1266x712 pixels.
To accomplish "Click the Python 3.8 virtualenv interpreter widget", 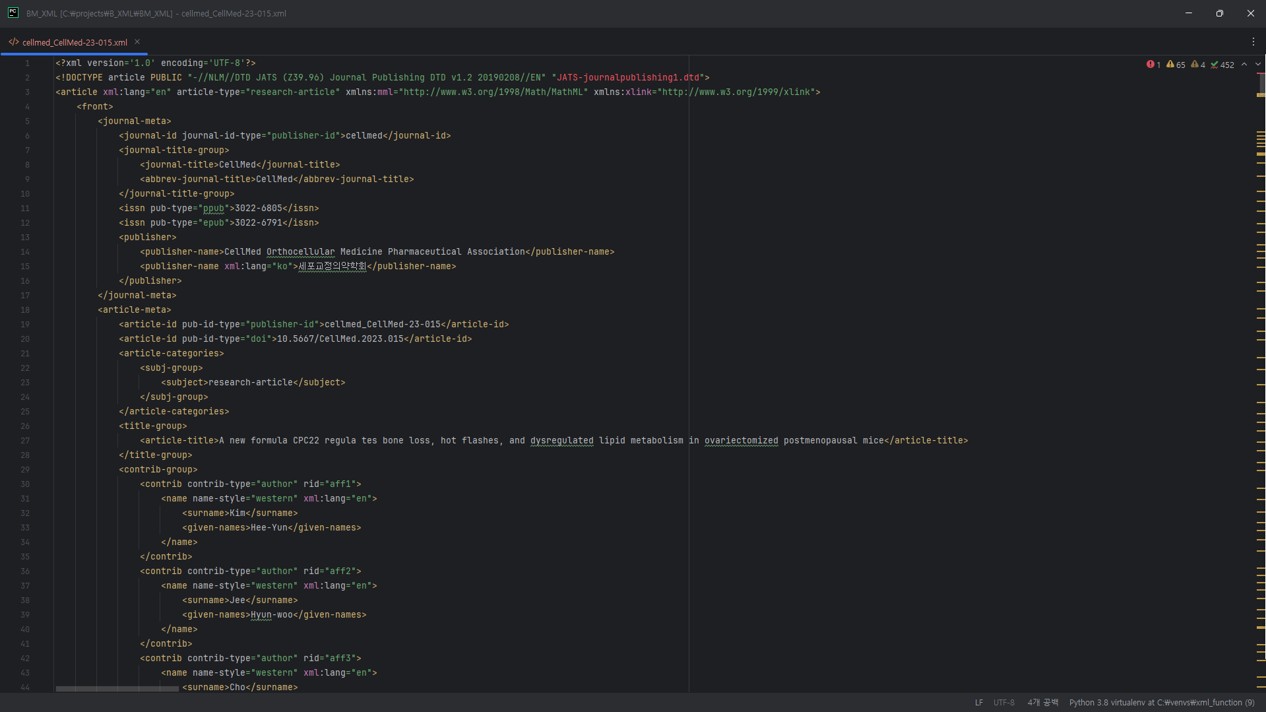I will tap(1161, 702).
